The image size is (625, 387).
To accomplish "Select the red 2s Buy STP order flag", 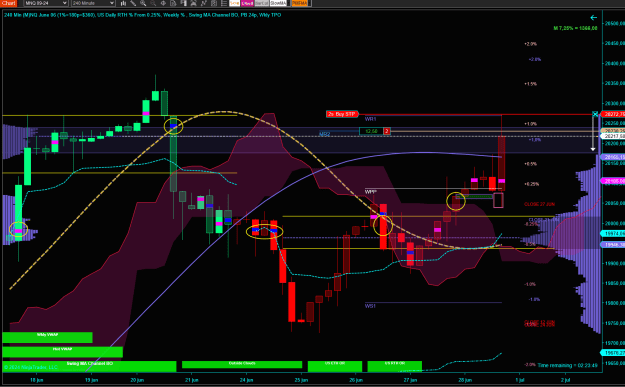I will (x=342, y=114).
